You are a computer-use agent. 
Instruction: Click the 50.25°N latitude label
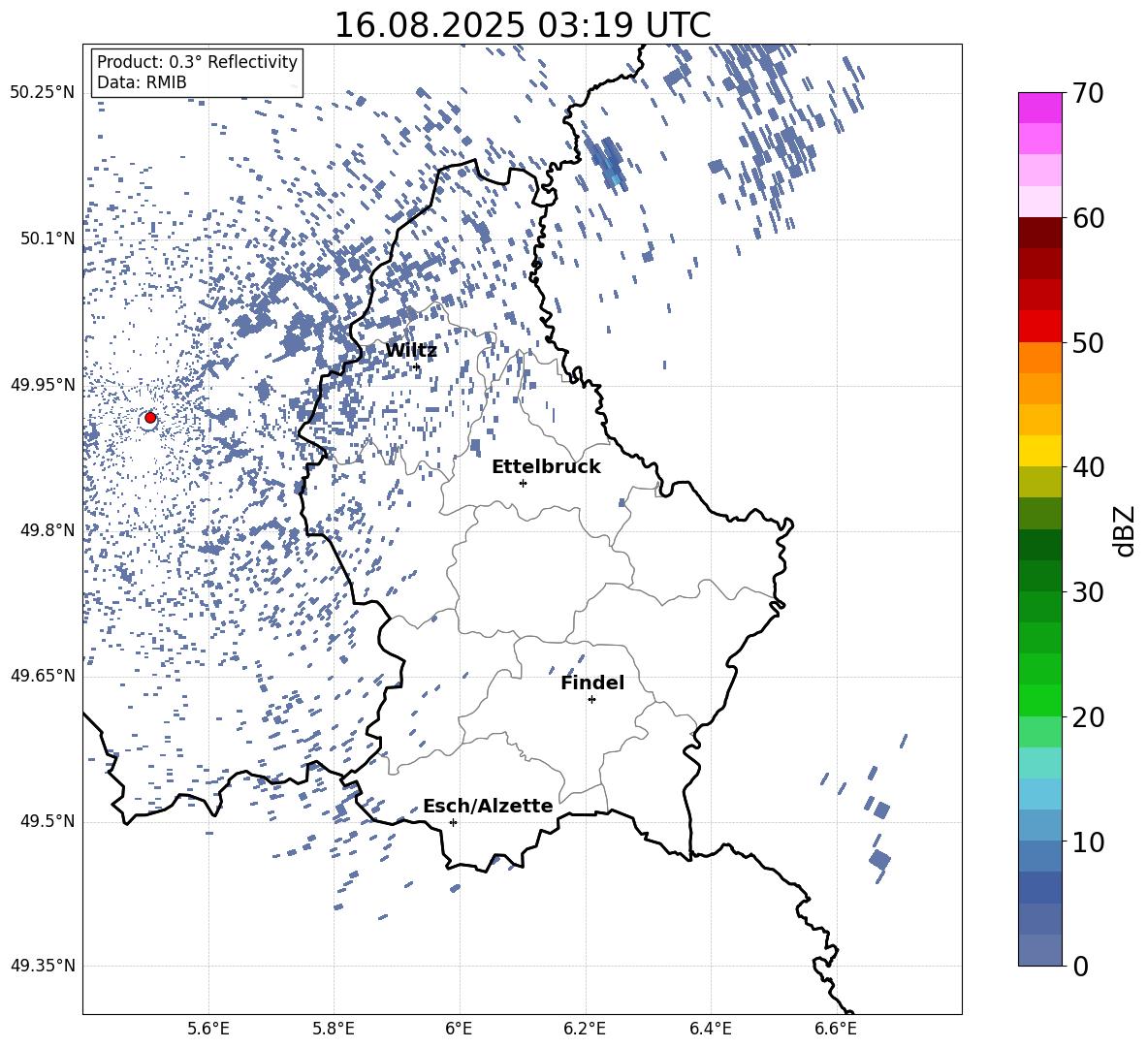[43, 93]
